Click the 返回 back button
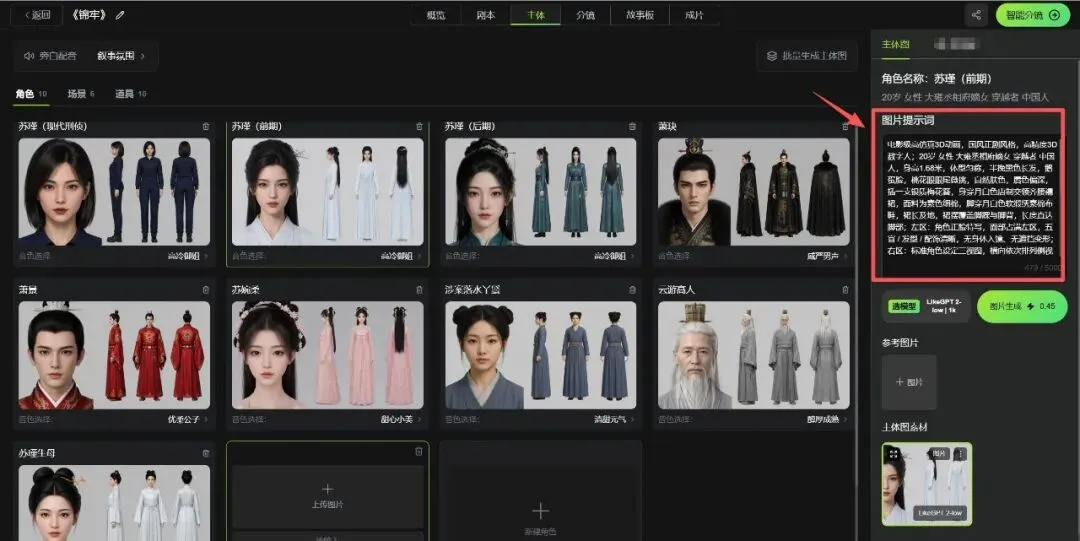The height and width of the screenshot is (541, 1080). tap(37, 15)
